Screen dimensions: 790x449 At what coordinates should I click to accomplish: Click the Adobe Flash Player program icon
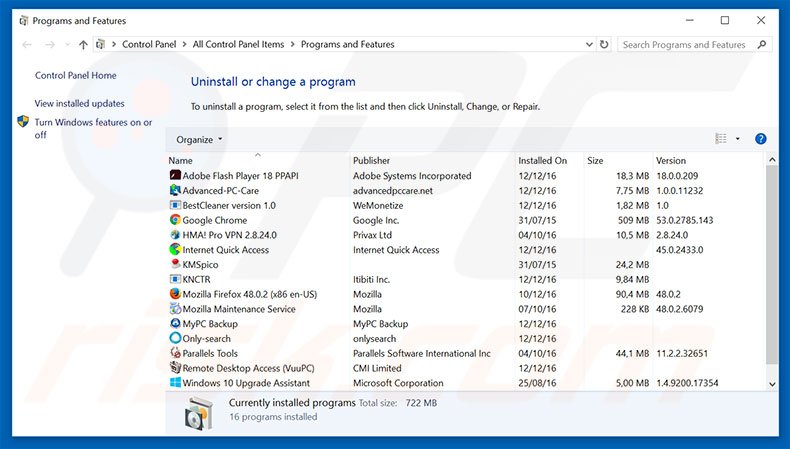[175, 175]
